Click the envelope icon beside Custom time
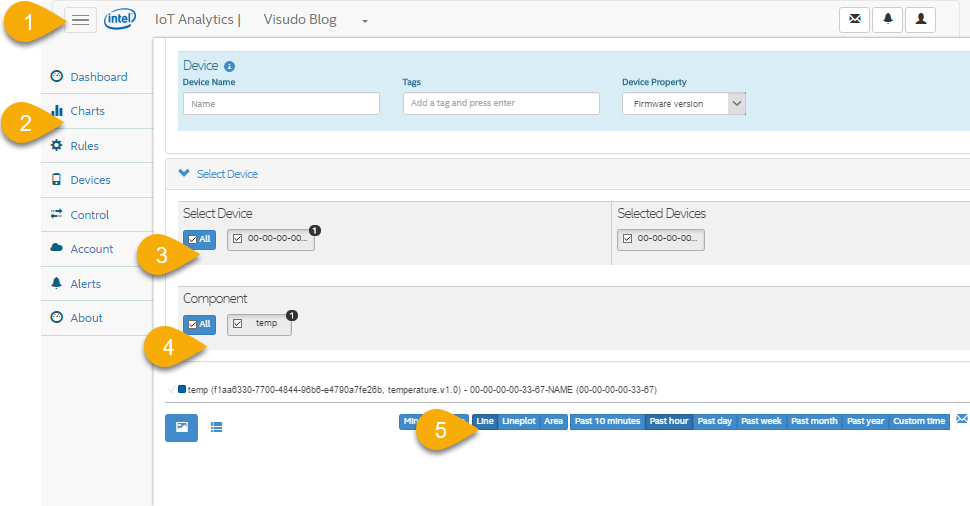This screenshot has height=506, width=970. [962, 419]
